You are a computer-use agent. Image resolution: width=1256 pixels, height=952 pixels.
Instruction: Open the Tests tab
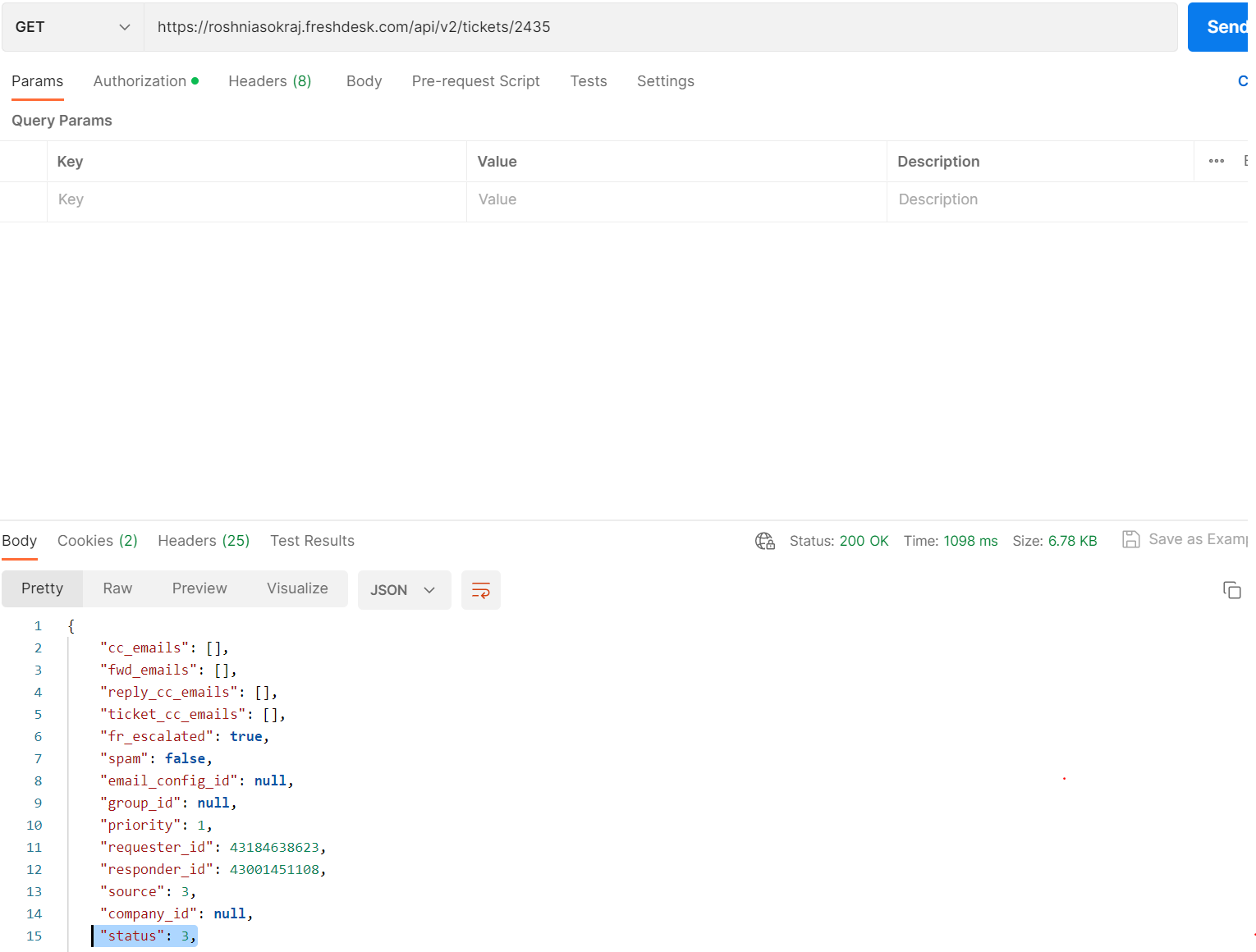pos(589,81)
